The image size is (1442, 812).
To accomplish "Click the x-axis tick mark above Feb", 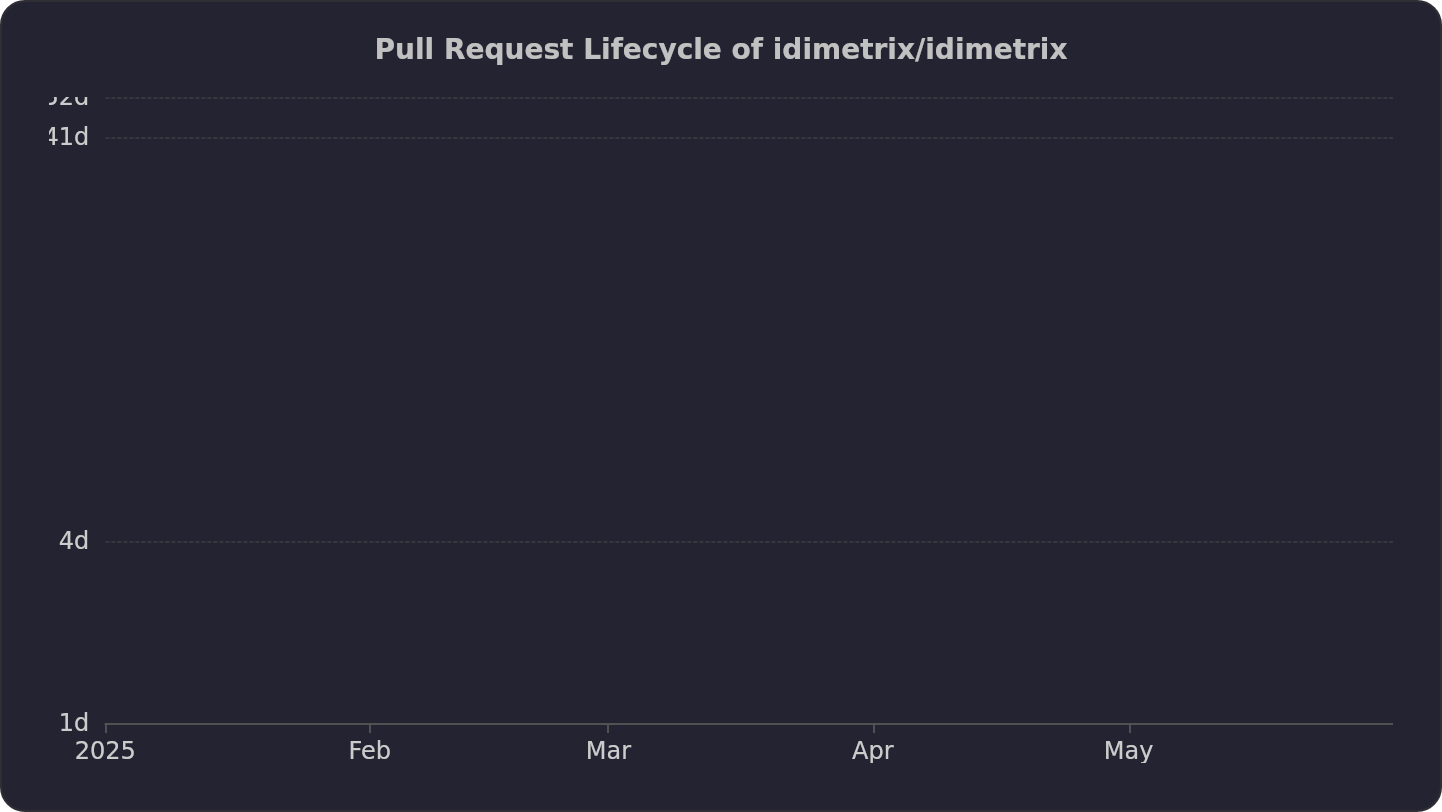I will (370, 727).
